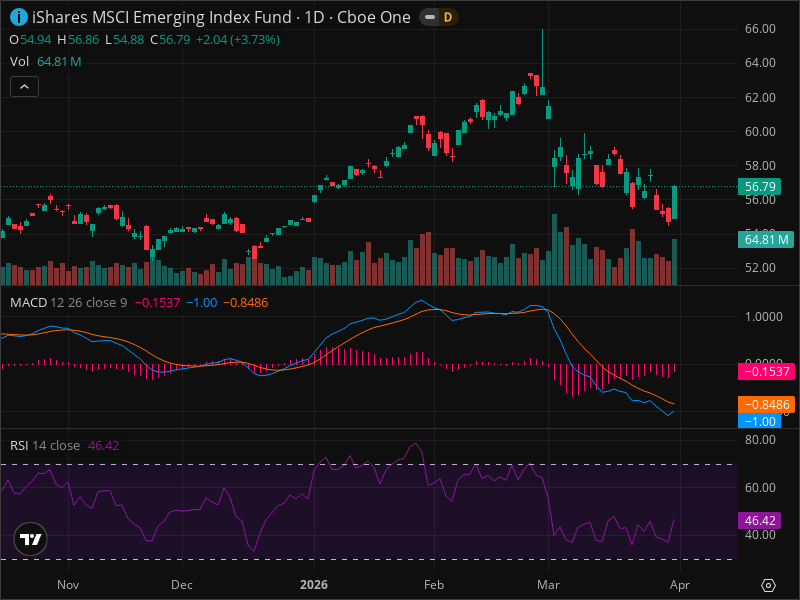Click the 40.00 RSI scale label

coord(760,535)
